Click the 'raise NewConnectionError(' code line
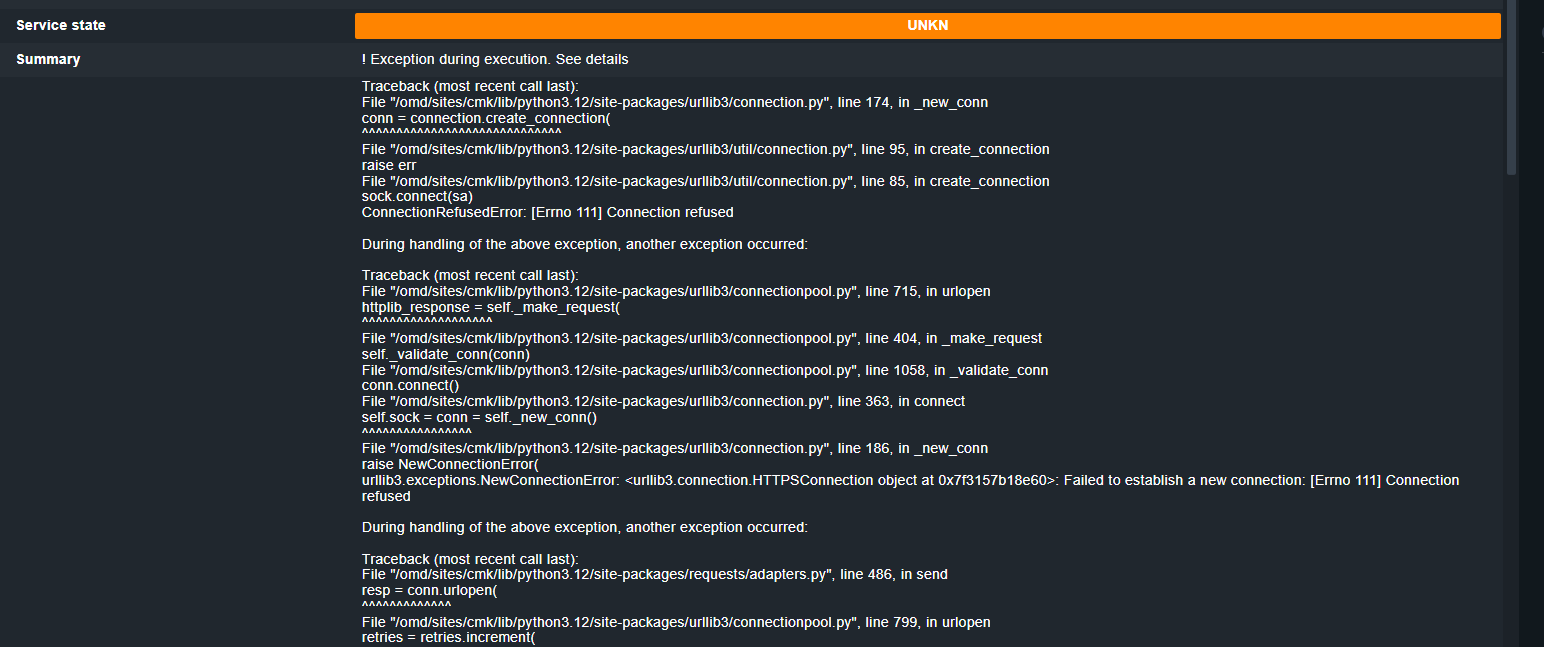 [x=450, y=464]
